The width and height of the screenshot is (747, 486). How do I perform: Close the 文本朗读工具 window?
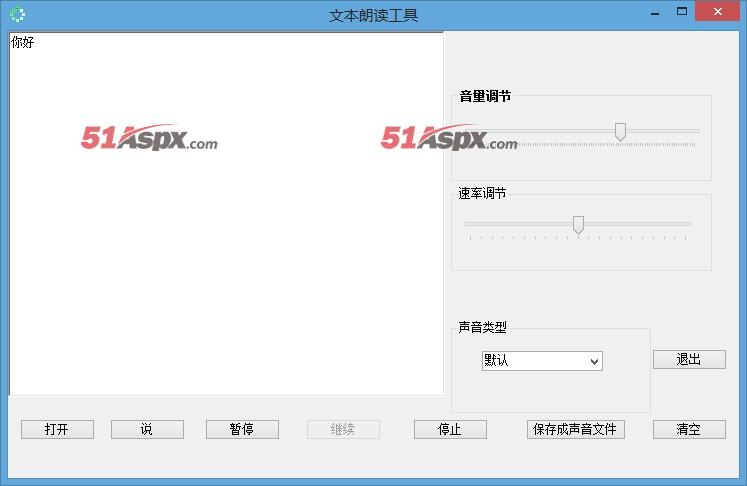(x=717, y=11)
